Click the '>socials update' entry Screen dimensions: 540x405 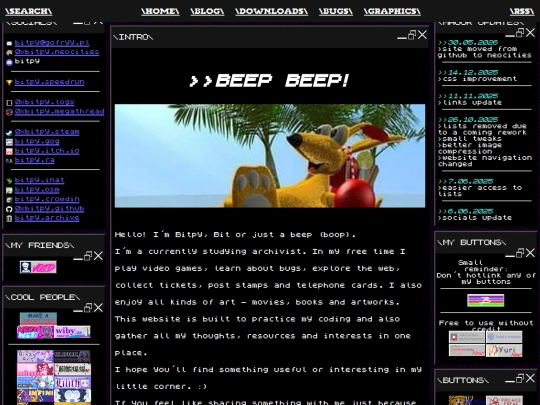click(475, 218)
